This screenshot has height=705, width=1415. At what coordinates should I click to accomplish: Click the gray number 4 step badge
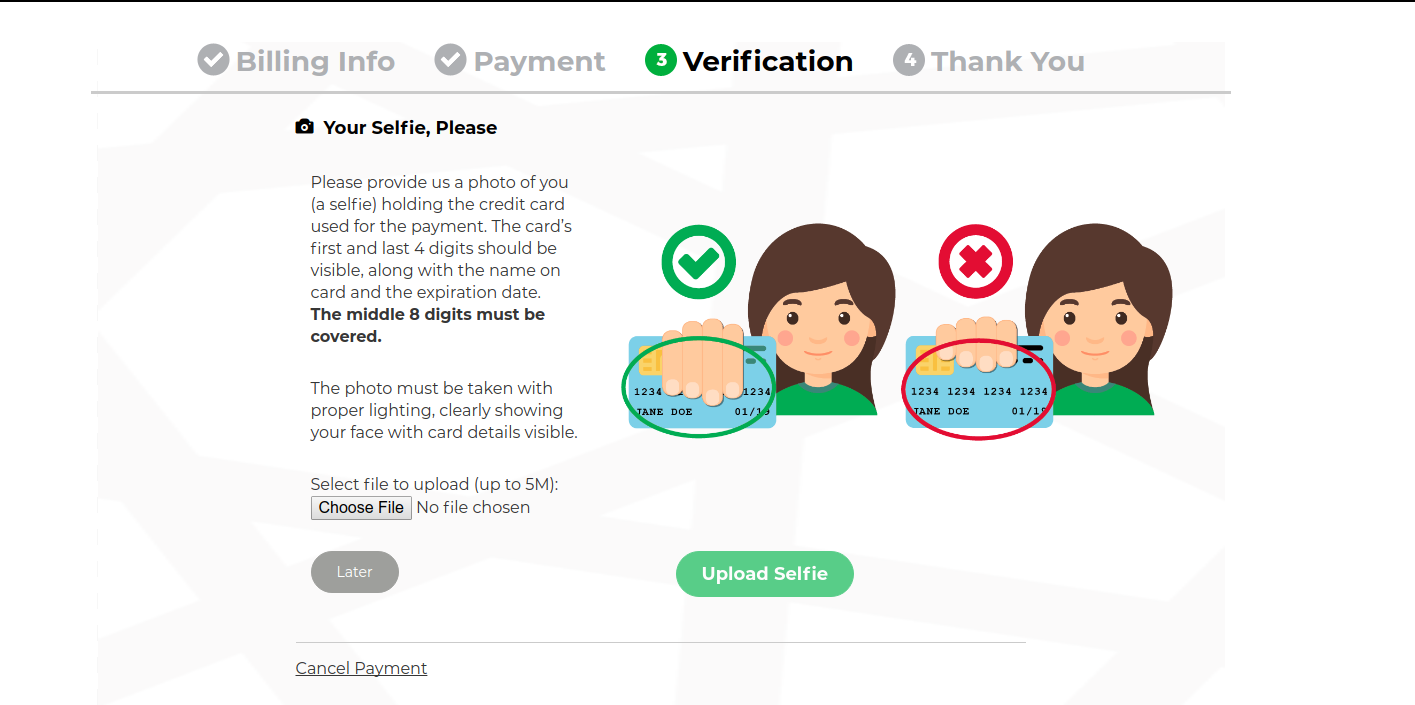click(x=909, y=60)
